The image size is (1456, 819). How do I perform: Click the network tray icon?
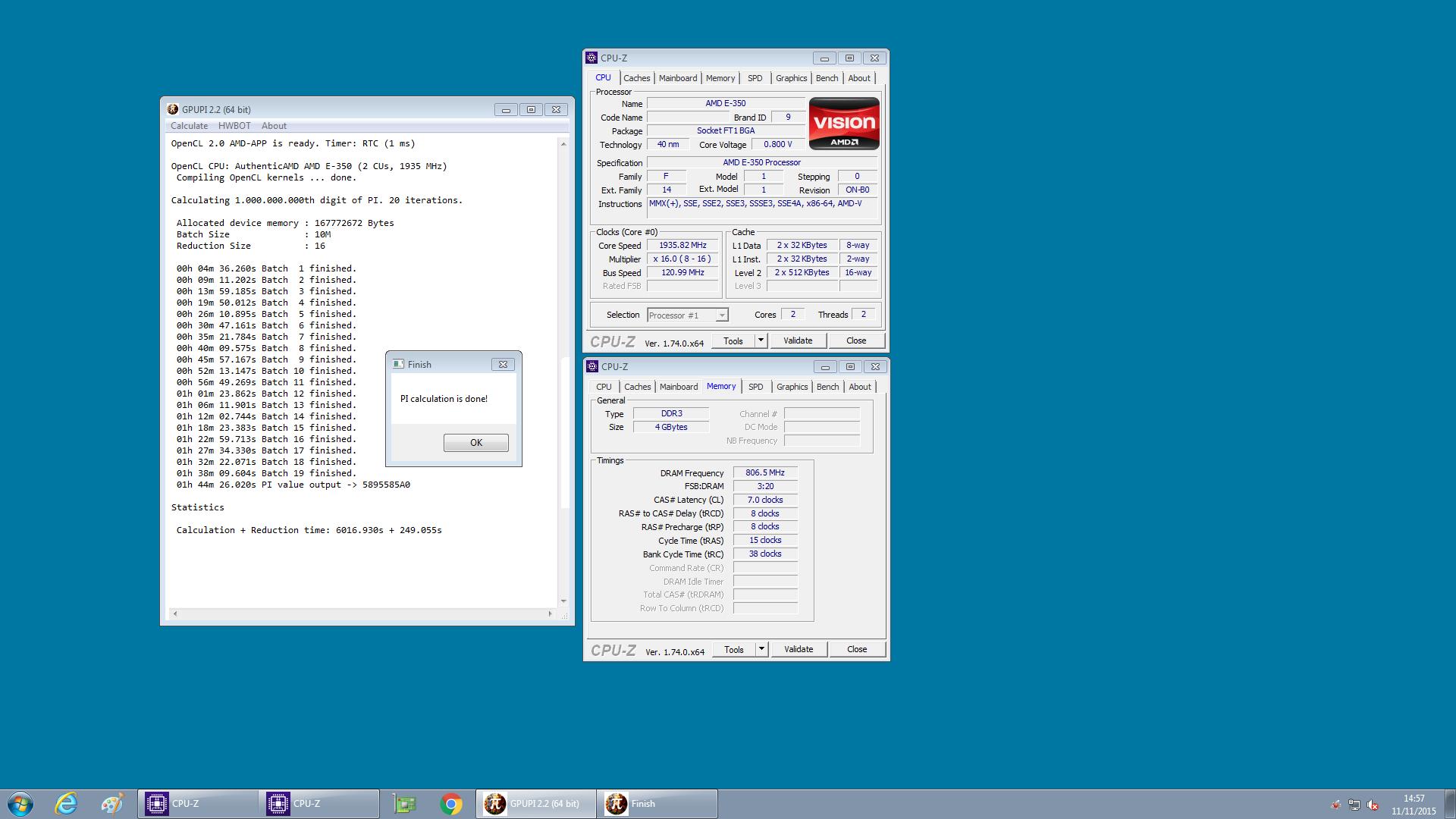(x=1354, y=805)
